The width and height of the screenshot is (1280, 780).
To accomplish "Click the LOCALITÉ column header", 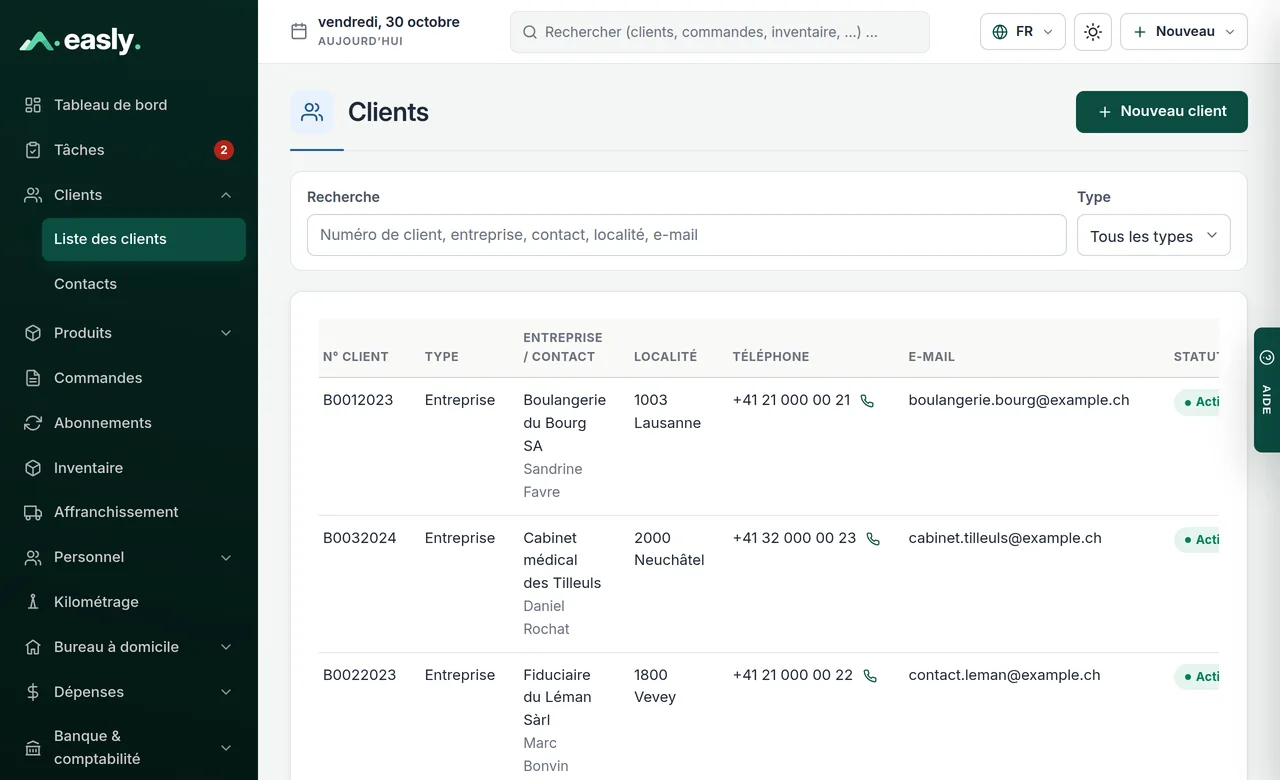I will (x=665, y=357).
